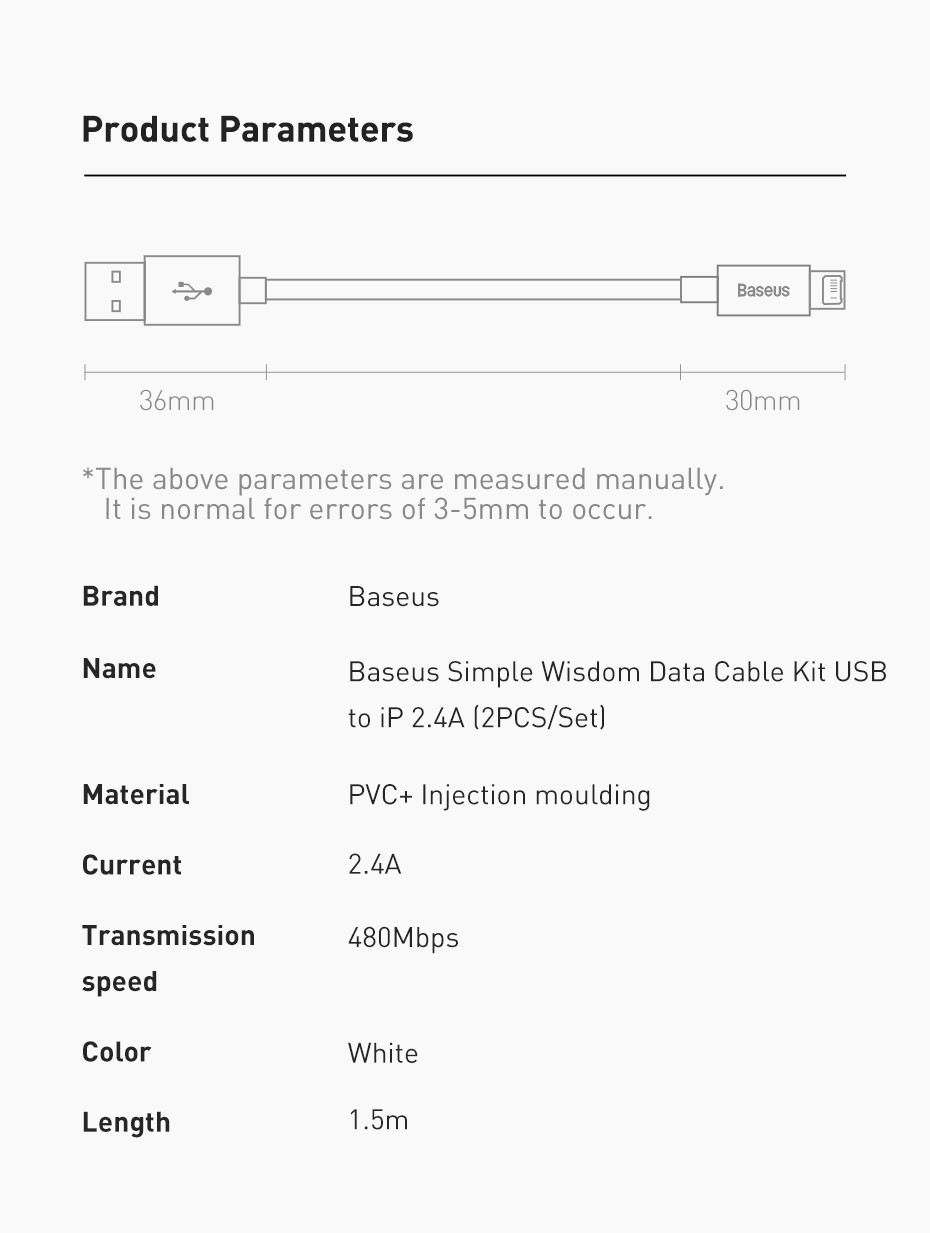
Task: Click the Brand label
Action: [x=120, y=596]
